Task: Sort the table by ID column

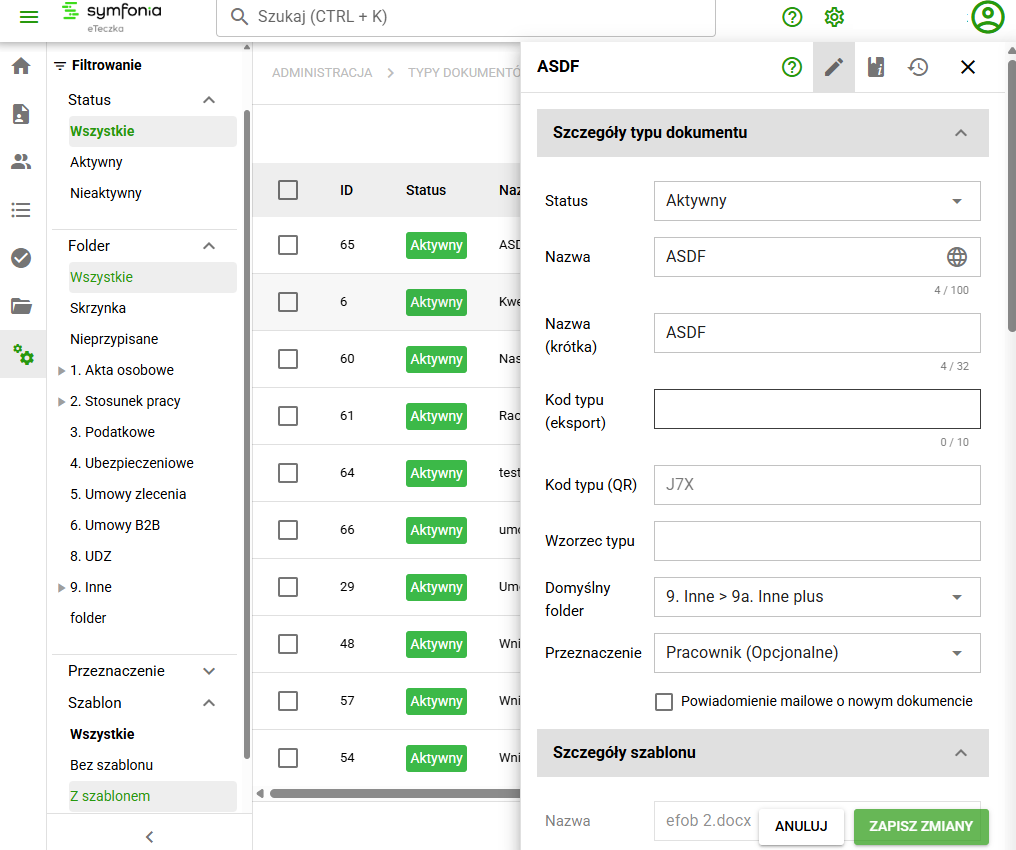Action: click(x=347, y=190)
